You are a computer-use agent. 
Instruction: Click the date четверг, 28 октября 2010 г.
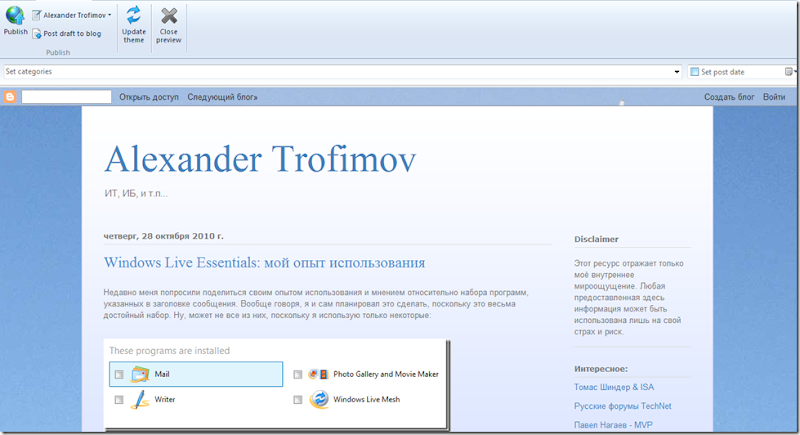(163, 236)
